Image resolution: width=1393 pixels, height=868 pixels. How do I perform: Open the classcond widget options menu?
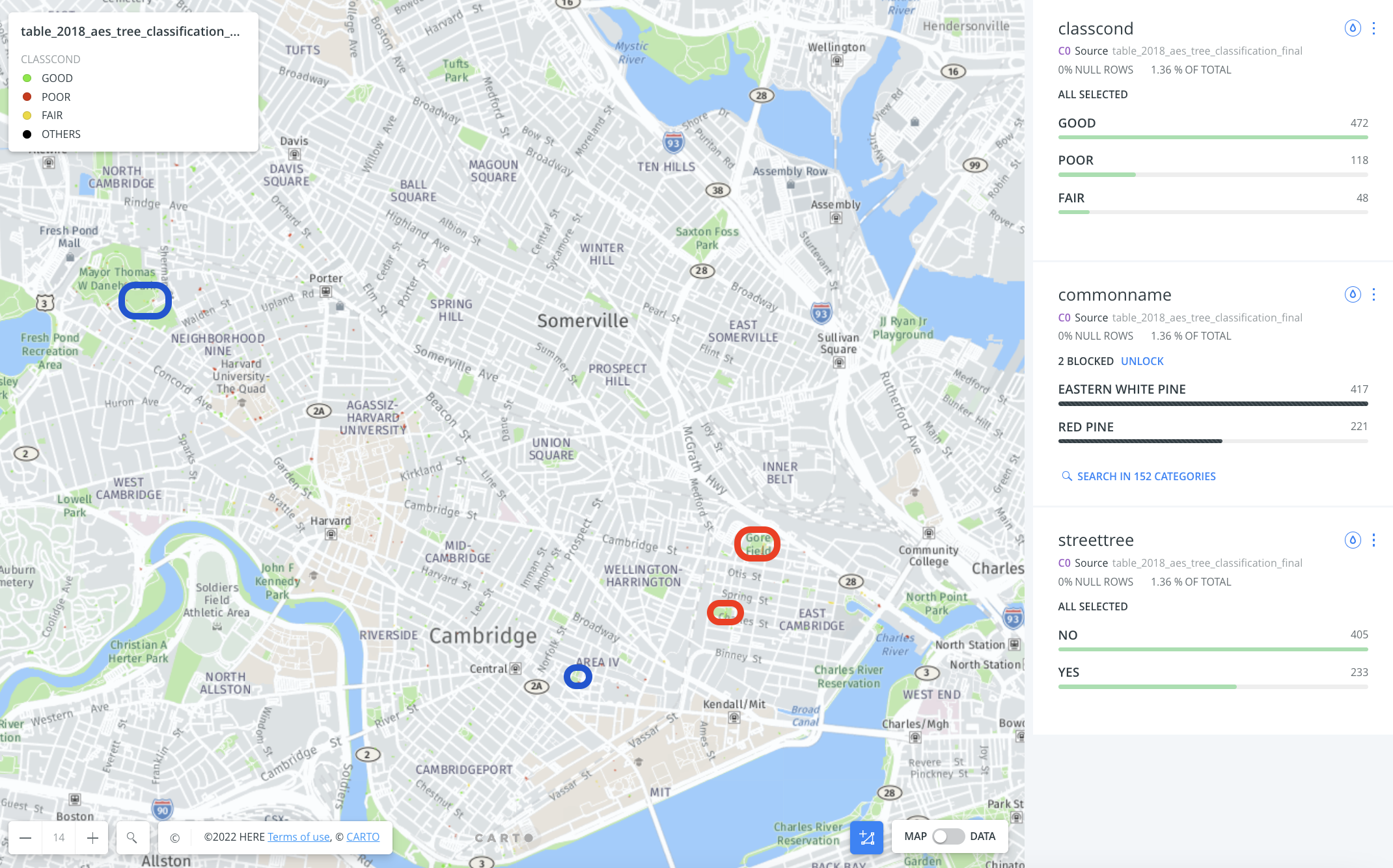(1373, 28)
